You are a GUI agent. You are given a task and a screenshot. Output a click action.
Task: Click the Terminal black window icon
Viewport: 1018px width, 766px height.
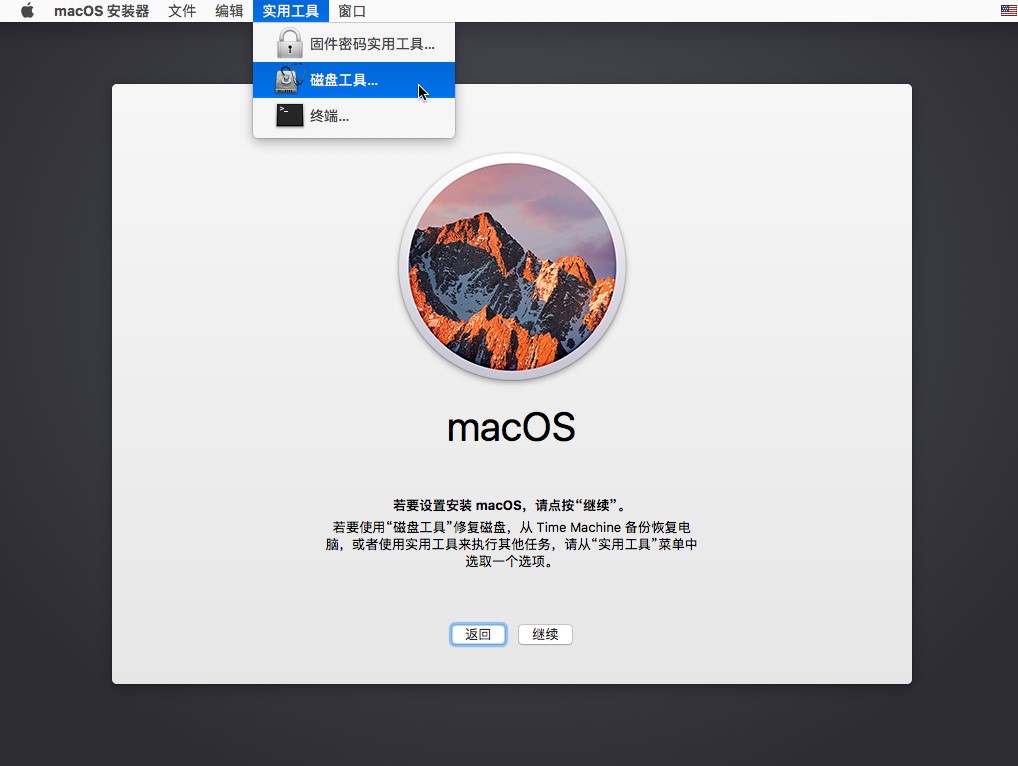290,116
